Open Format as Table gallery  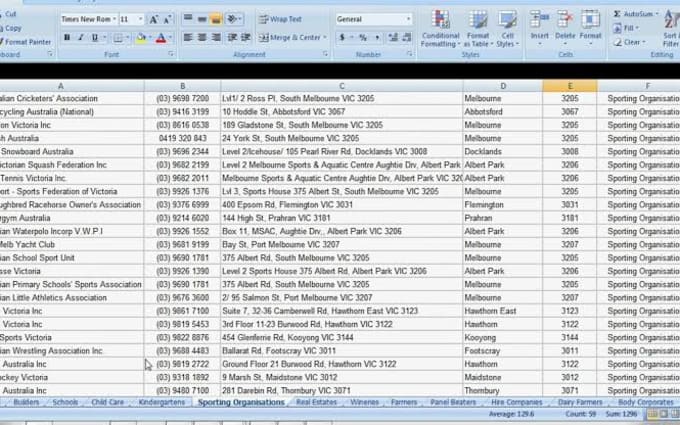pyautogui.click(x=478, y=29)
